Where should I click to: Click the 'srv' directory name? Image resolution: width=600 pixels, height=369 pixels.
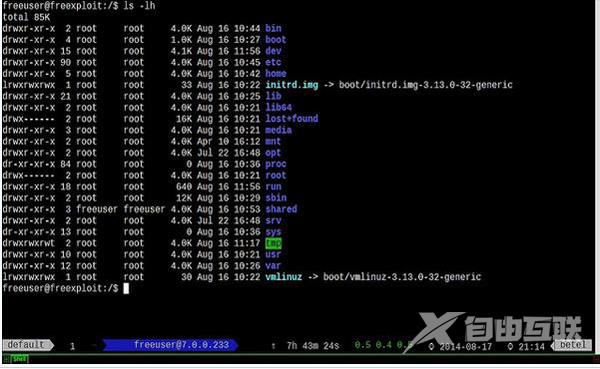pyautogui.click(x=273, y=220)
